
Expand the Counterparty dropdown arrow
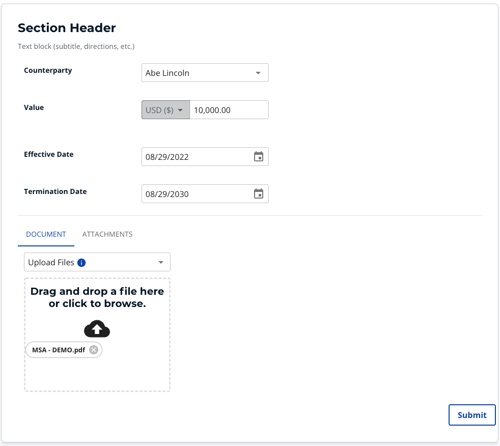coord(258,73)
